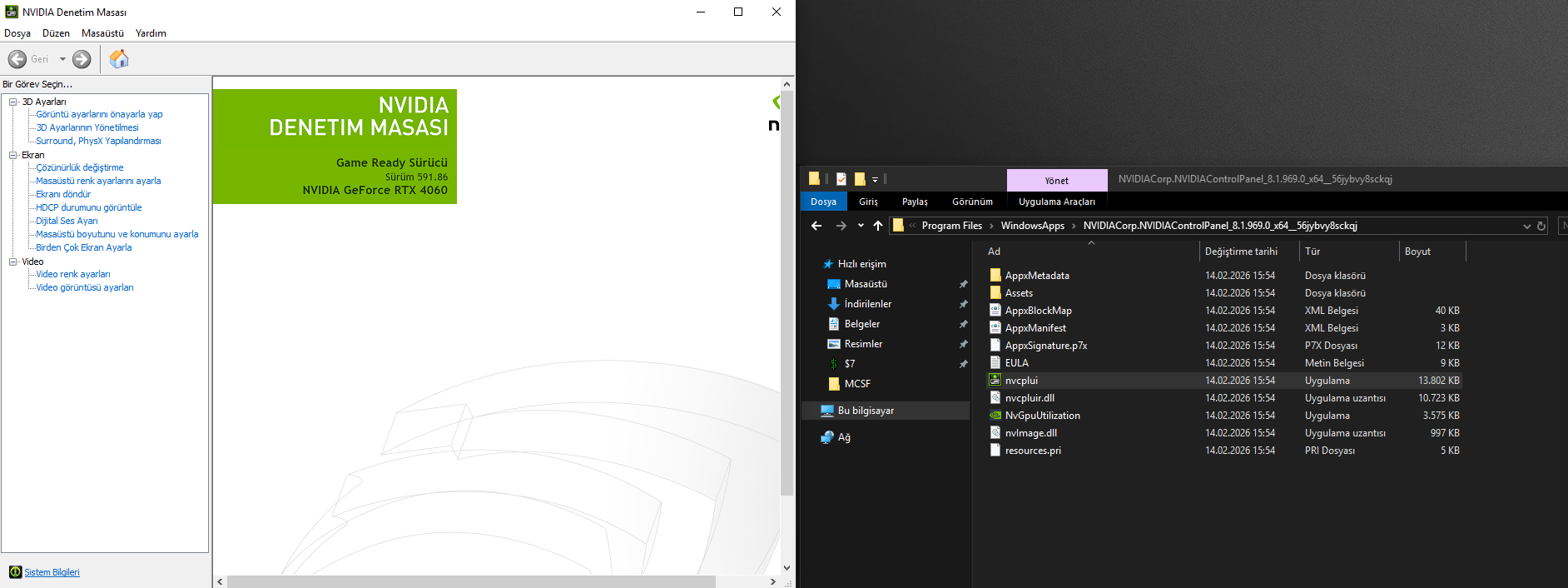Click the horizontal scrollbar in NVIDIA content pane

click(471, 581)
